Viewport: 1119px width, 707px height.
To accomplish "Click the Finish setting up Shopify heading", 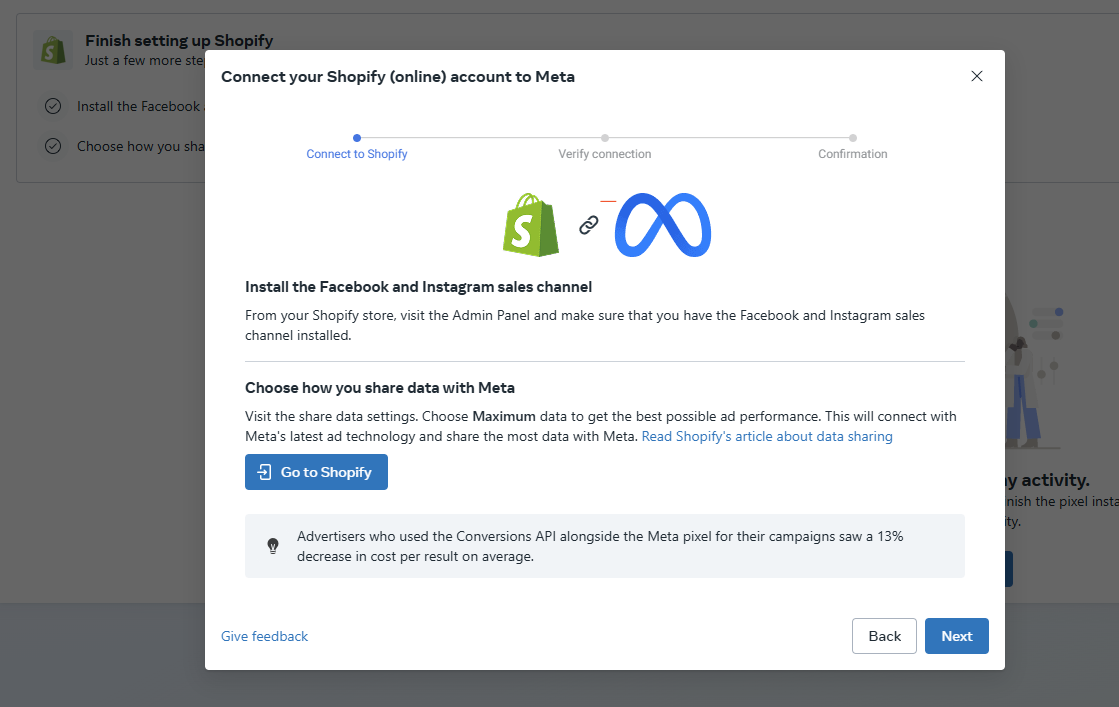I will pos(179,41).
